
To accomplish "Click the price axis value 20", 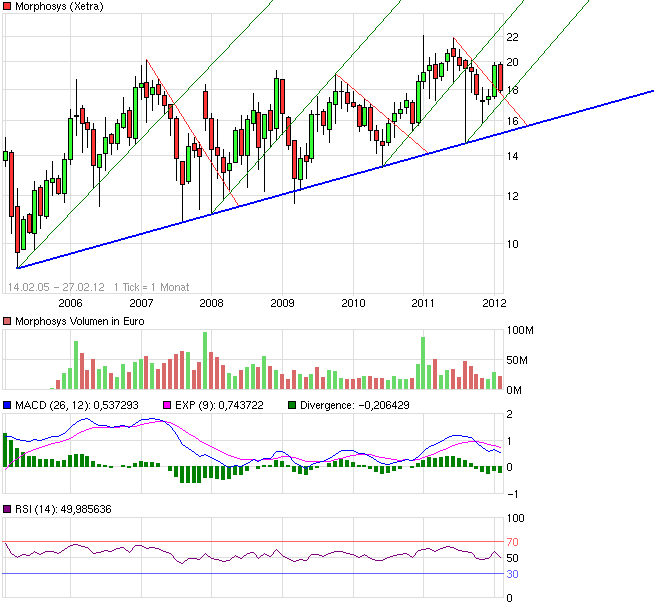I will pyautogui.click(x=512, y=62).
